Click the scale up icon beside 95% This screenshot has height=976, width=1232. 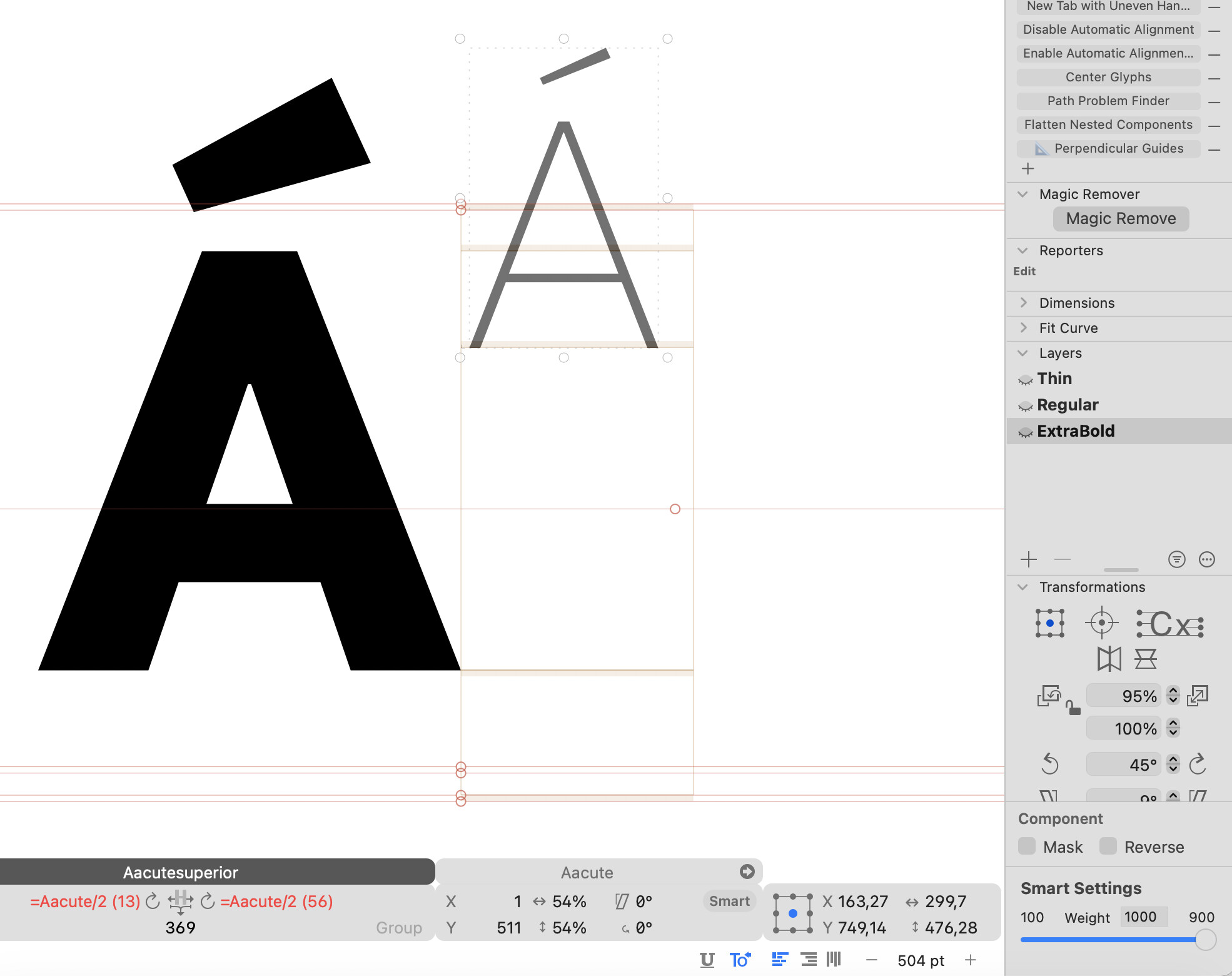tap(1198, 696)
